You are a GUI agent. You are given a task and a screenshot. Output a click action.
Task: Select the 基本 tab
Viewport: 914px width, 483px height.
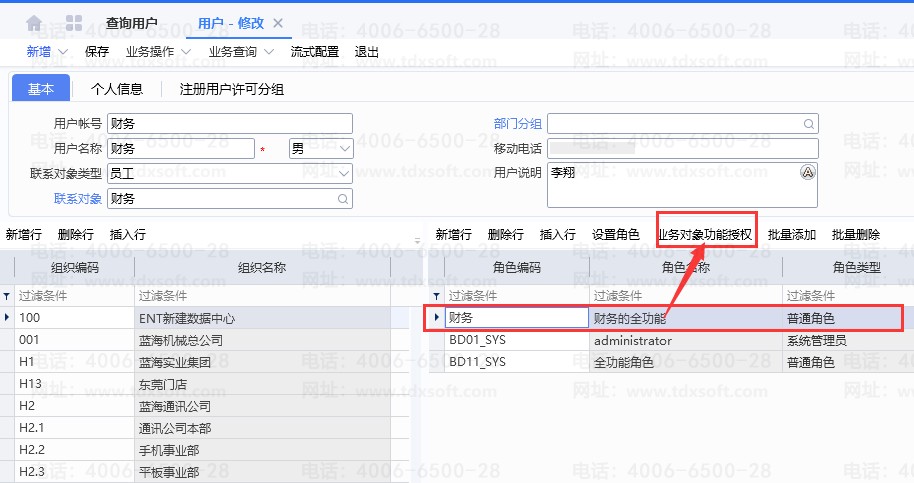(x=41, y=89)
